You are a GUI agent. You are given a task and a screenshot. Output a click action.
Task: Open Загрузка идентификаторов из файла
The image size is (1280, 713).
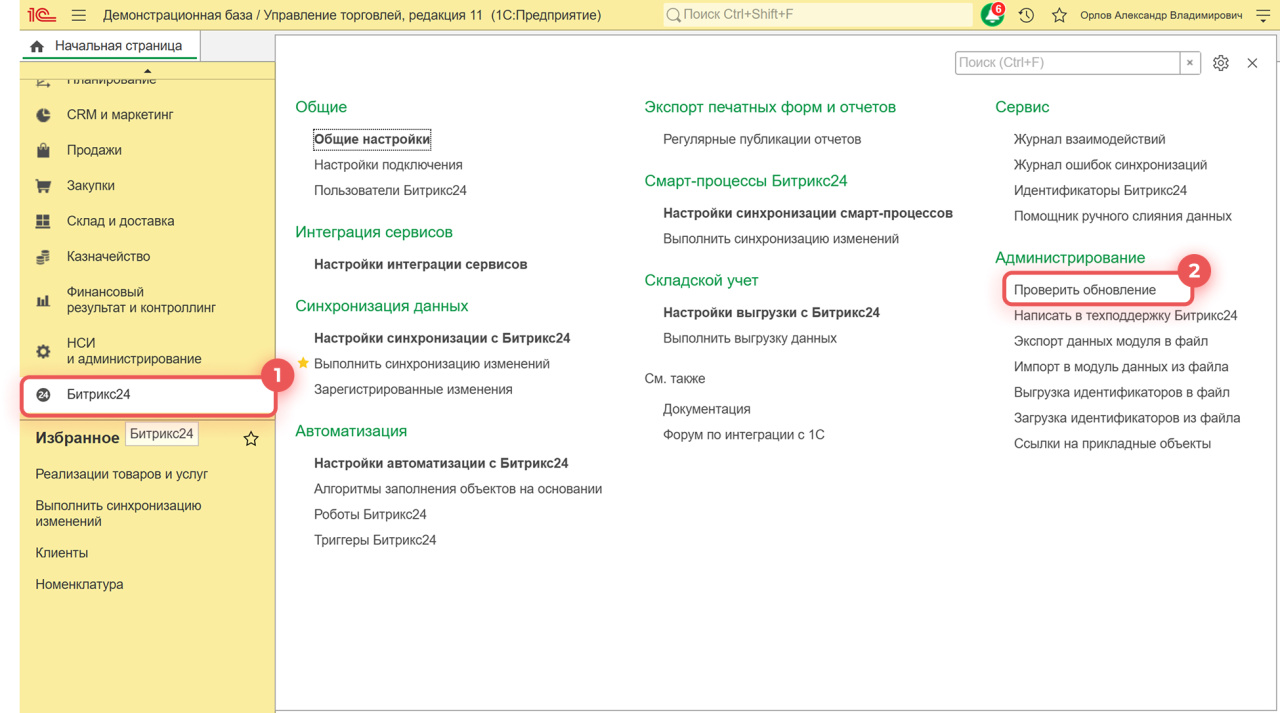pos(1127,419)
